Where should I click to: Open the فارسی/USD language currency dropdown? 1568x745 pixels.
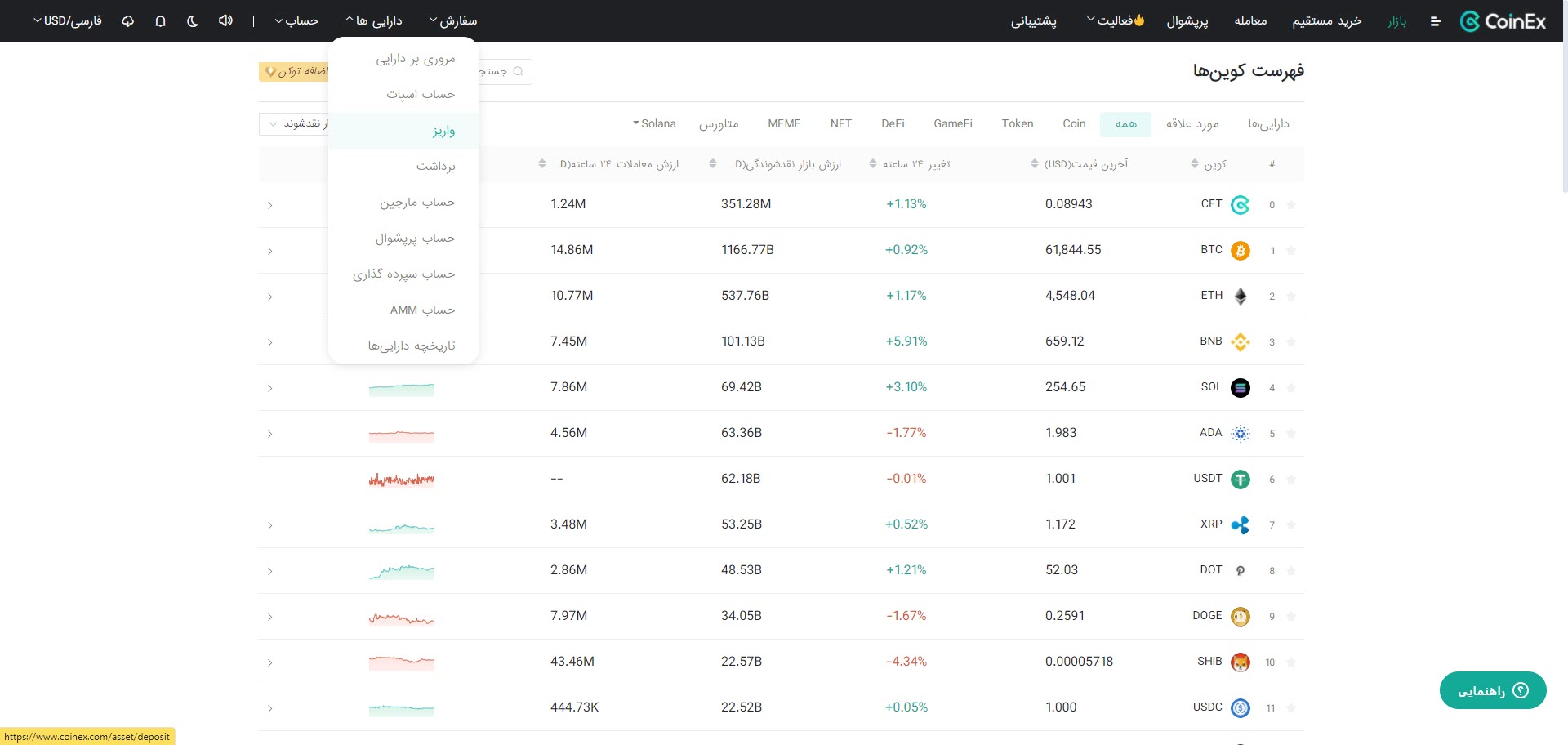[67, 20]
